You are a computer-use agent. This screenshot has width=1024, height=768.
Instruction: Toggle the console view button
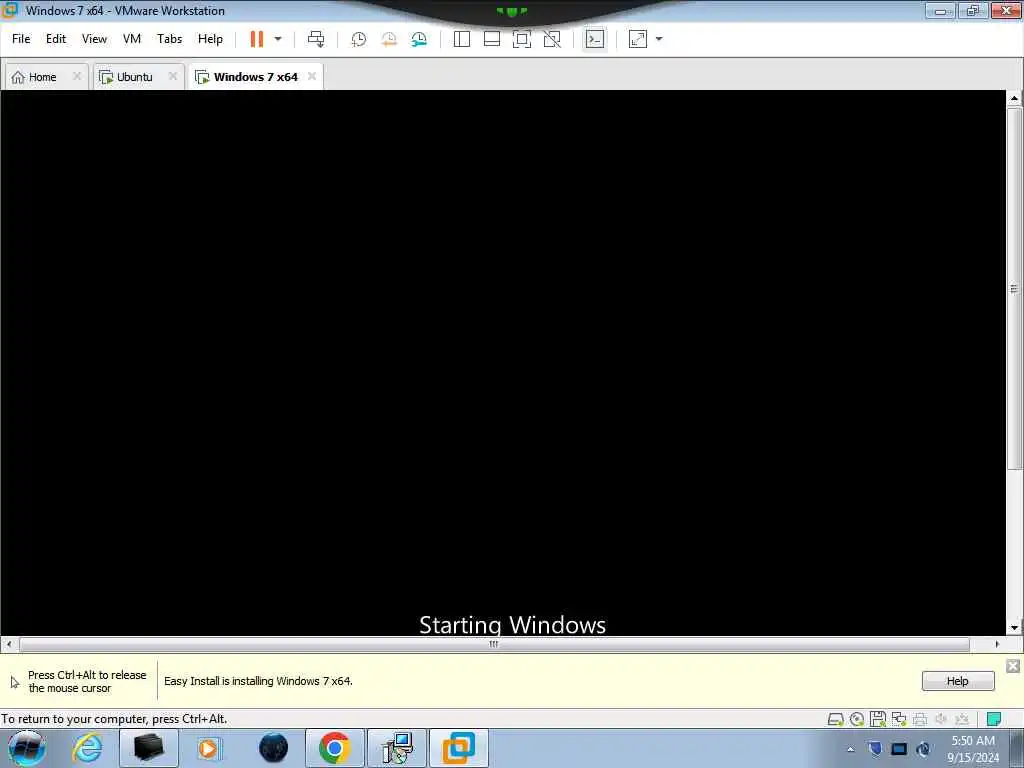tap(594, 39)
